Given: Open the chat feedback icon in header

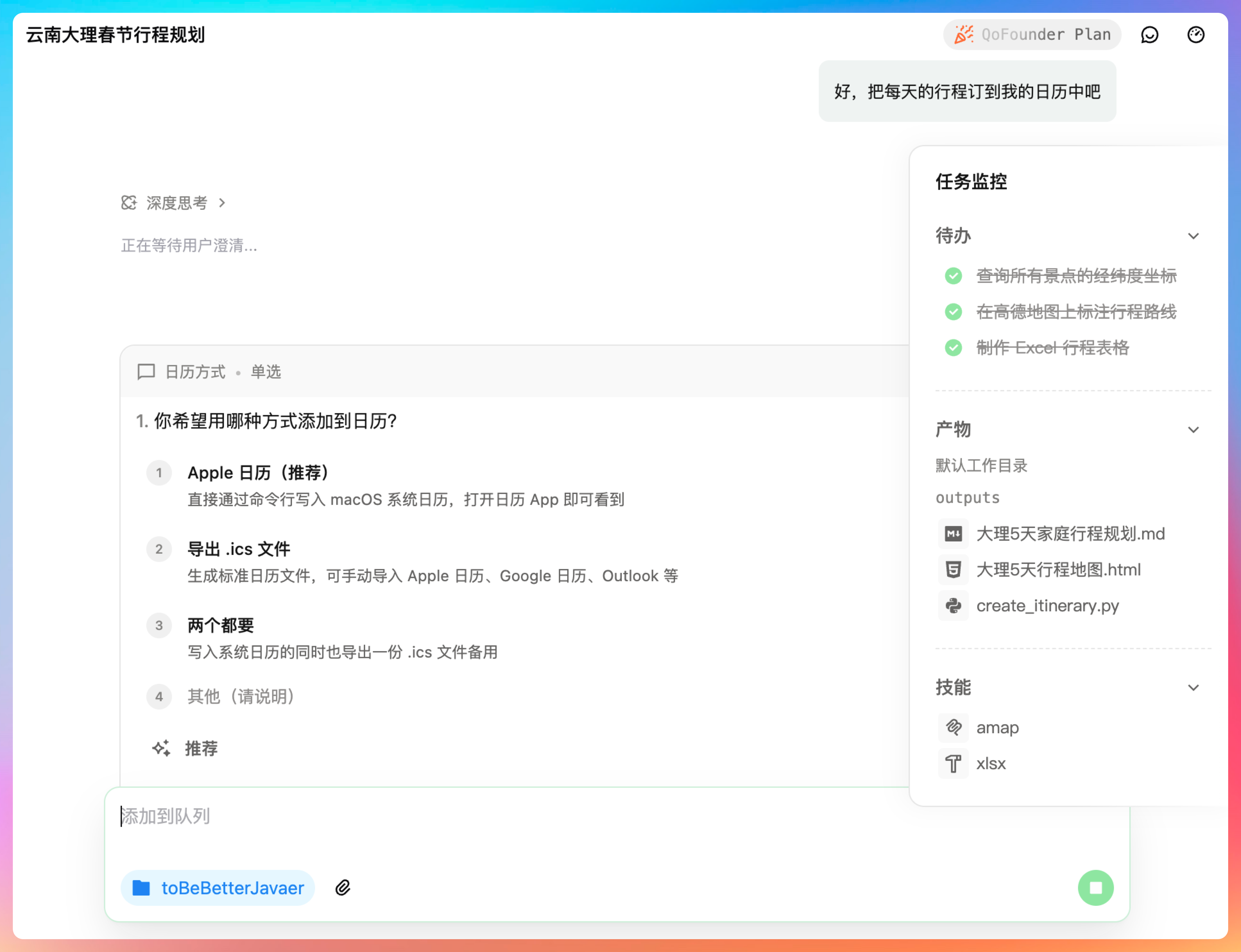Looking at the screenshot, I should pyautogui.click(x=1149, y=35).
